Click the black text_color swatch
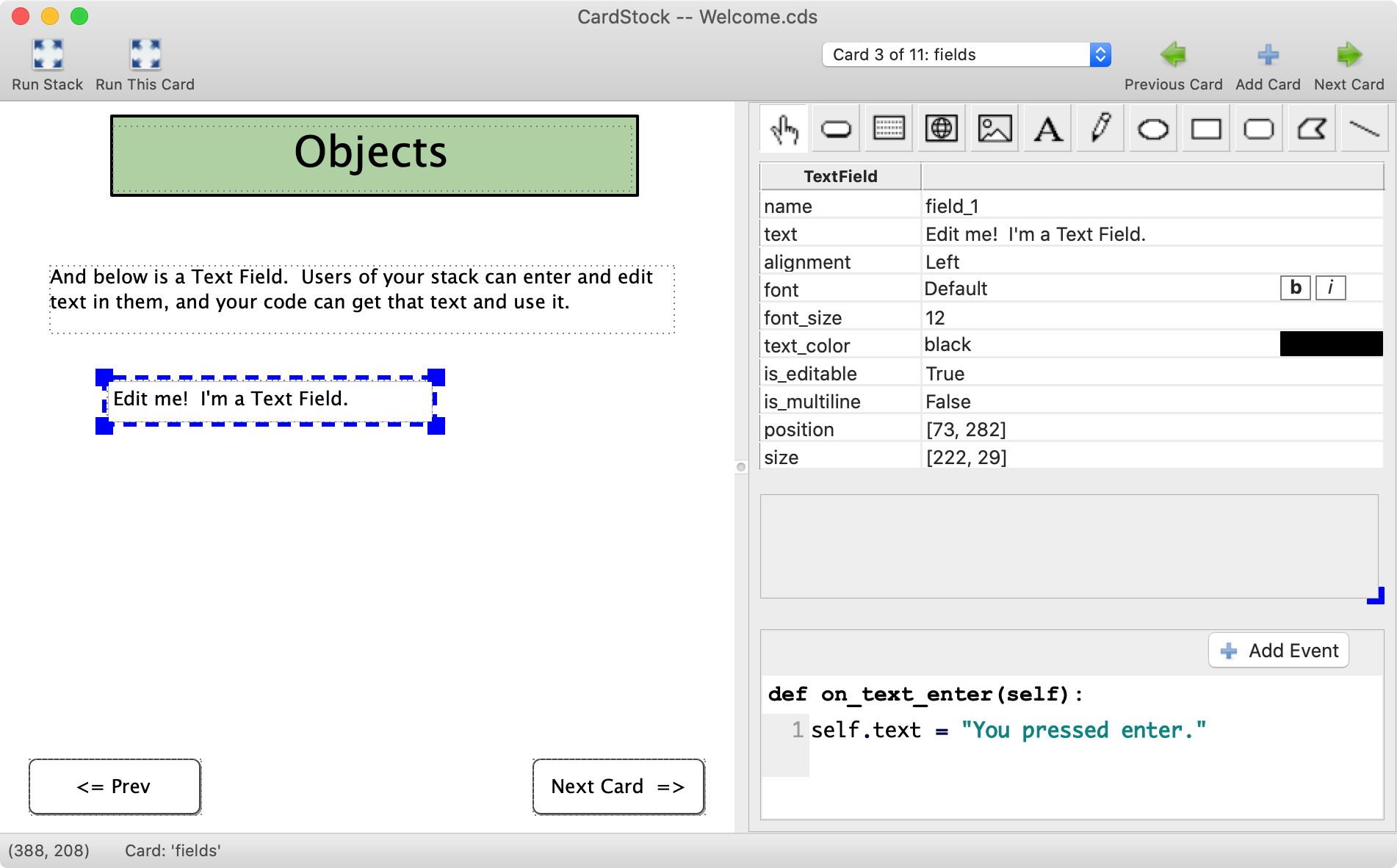1397x868 pixels. pyautogui.click(x=1331, y=344)
